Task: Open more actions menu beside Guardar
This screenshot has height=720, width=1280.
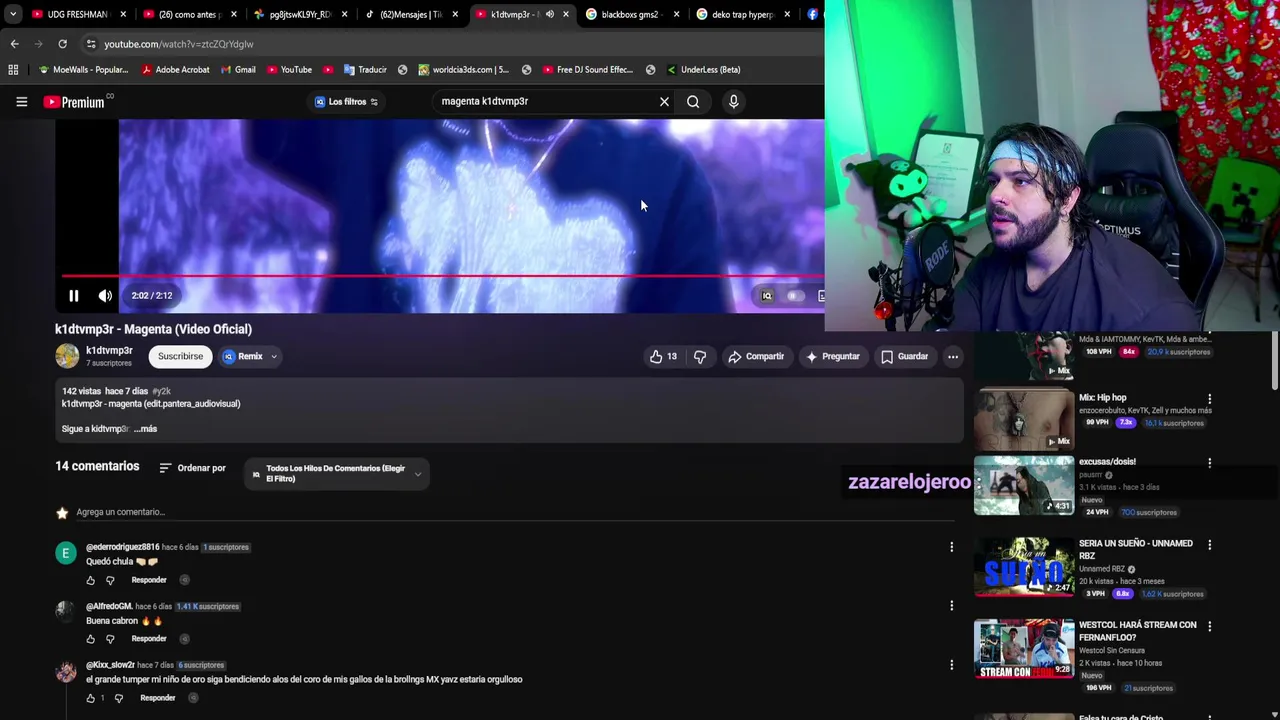Action: (x=953, y=356)
